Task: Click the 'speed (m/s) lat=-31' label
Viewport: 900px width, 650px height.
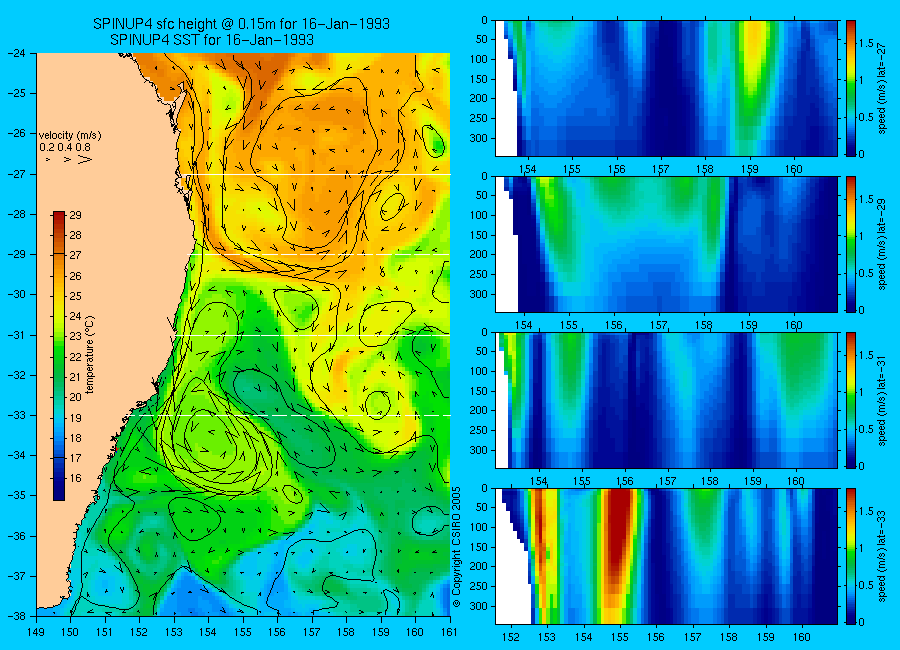Action: click(882, 400)
